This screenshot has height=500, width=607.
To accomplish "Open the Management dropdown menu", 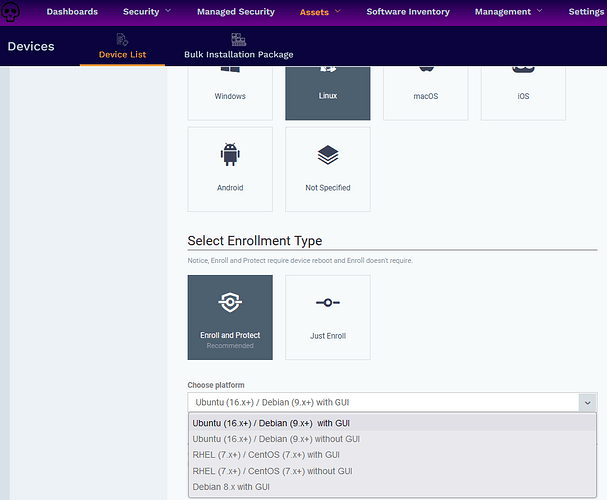I will [x=510, y=12].
